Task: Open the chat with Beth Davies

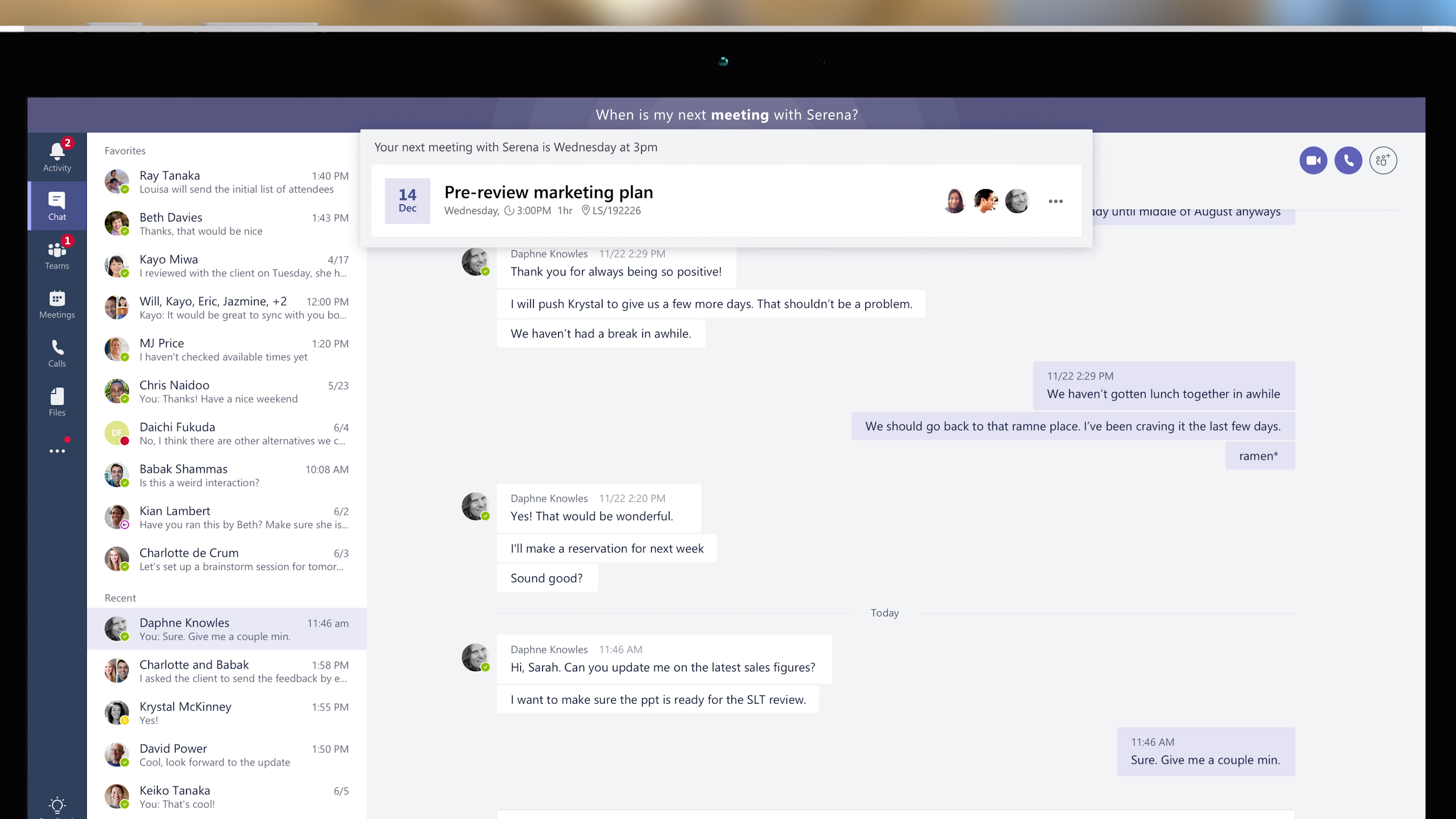Action: 227,224
